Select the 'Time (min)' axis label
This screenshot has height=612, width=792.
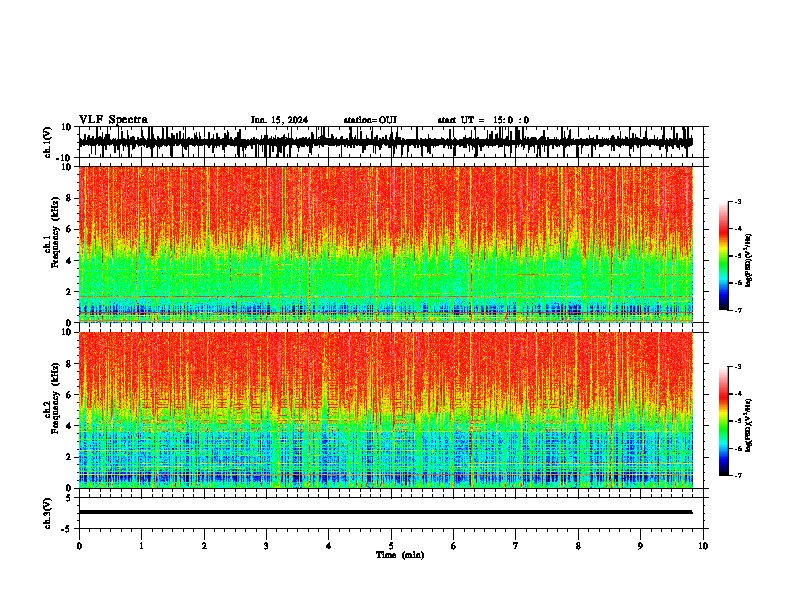(x=400, y=555)
